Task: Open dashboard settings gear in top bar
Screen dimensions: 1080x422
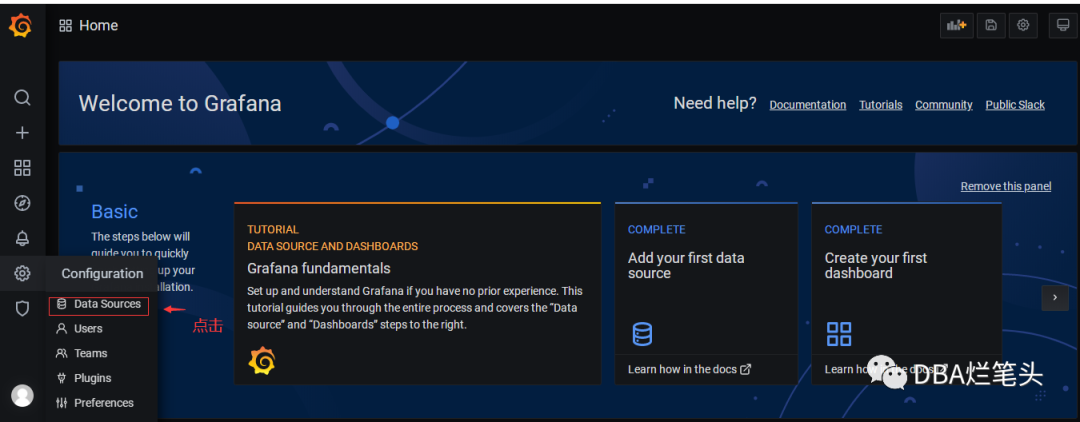Action: tap(1024, 25)
